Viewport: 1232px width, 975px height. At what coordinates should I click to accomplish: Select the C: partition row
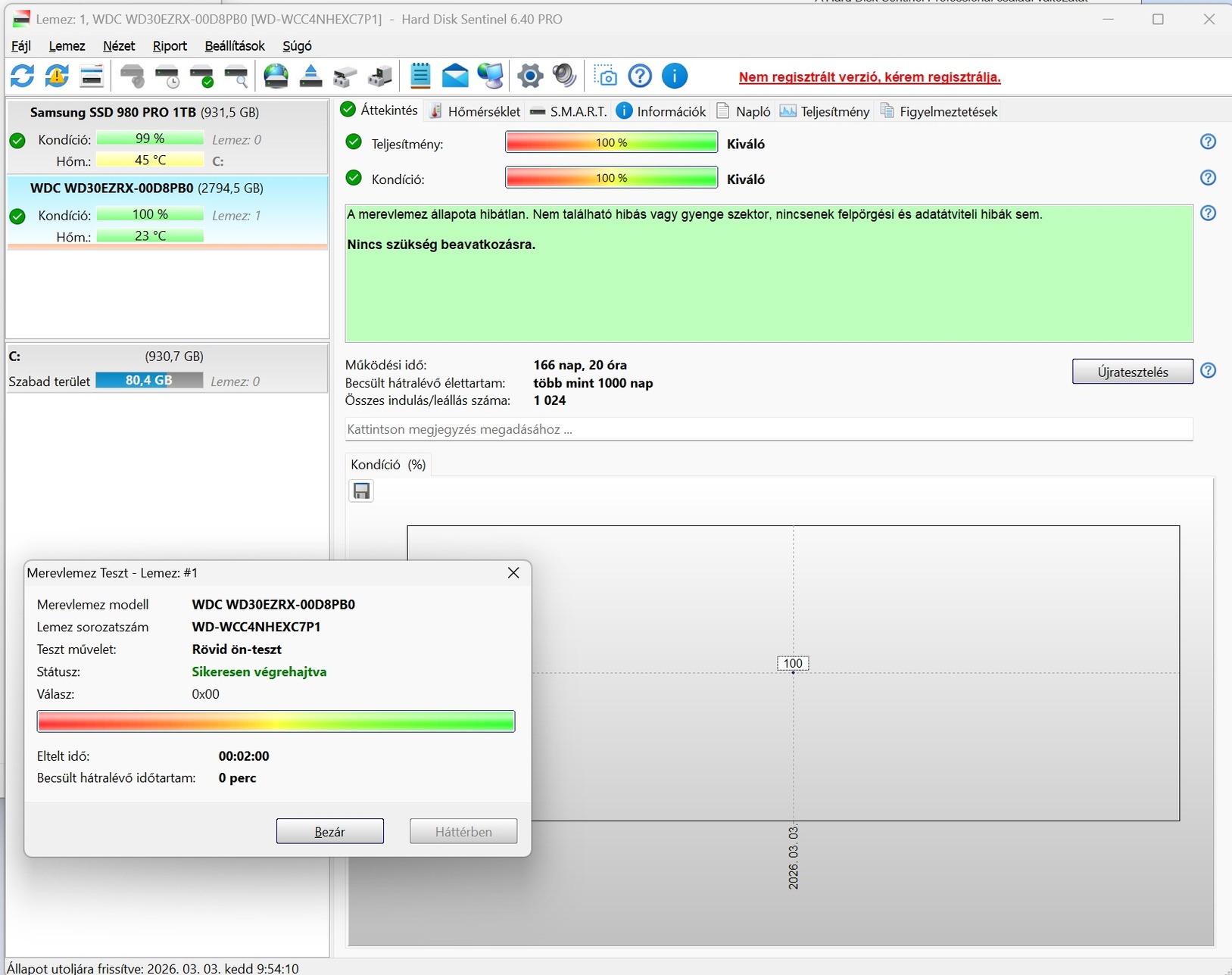tap(167, 369)
